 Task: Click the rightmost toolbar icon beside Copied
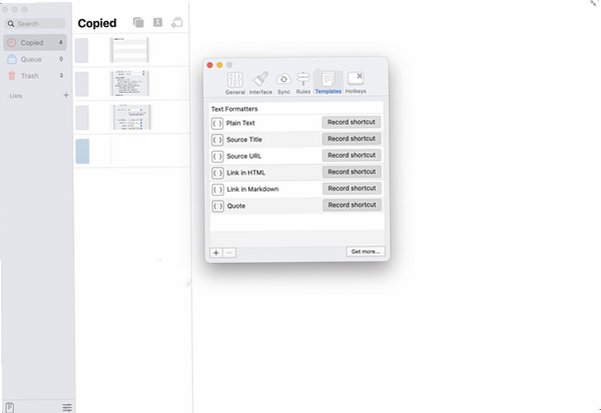click(177, 23)
